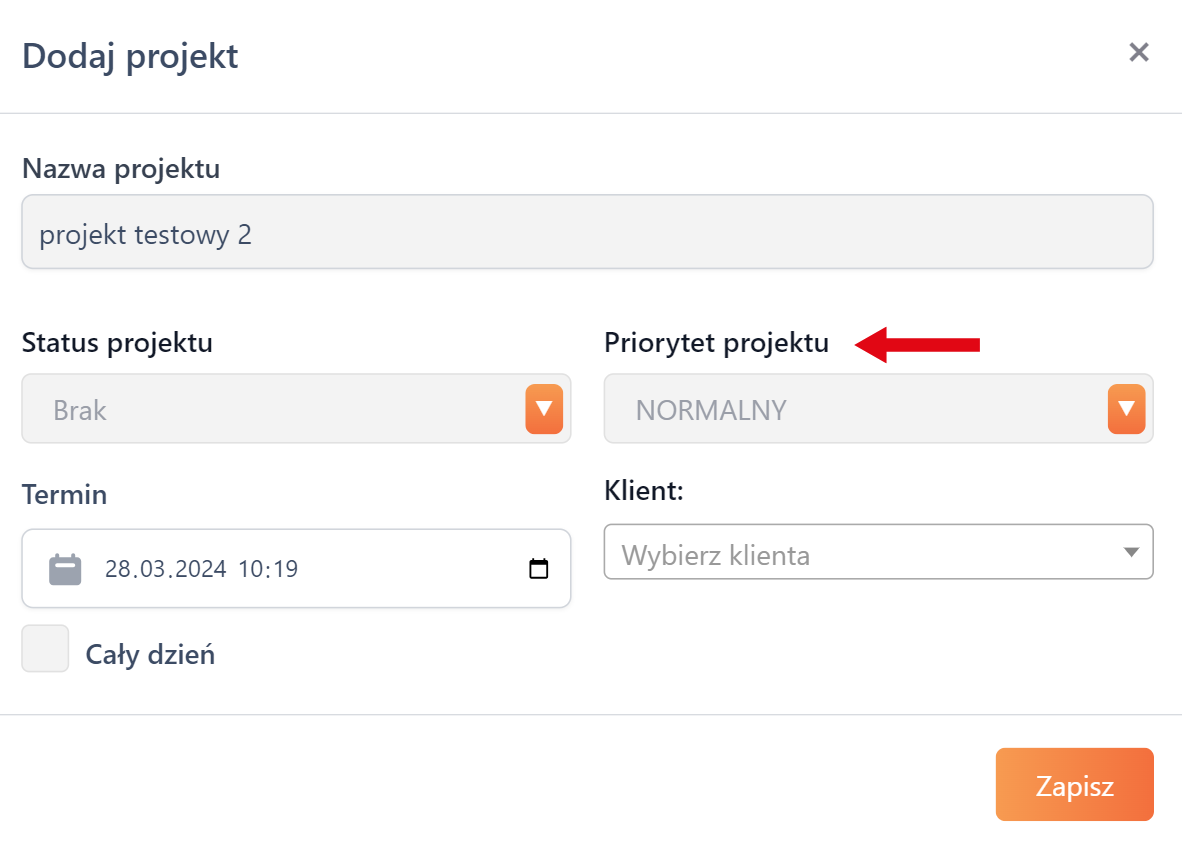The width and height of the screenshot is (1182, 850).
Task: Select the minutes value 19 in Termin
Action: [285, 570]
